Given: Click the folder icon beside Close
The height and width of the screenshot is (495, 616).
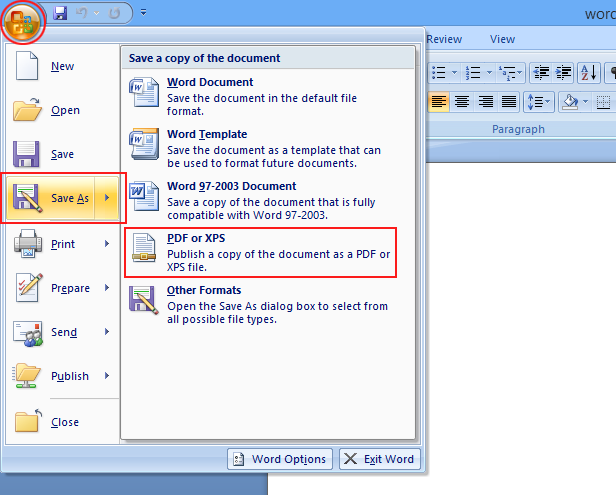Looking at the screenshot, I should point(28,421).
